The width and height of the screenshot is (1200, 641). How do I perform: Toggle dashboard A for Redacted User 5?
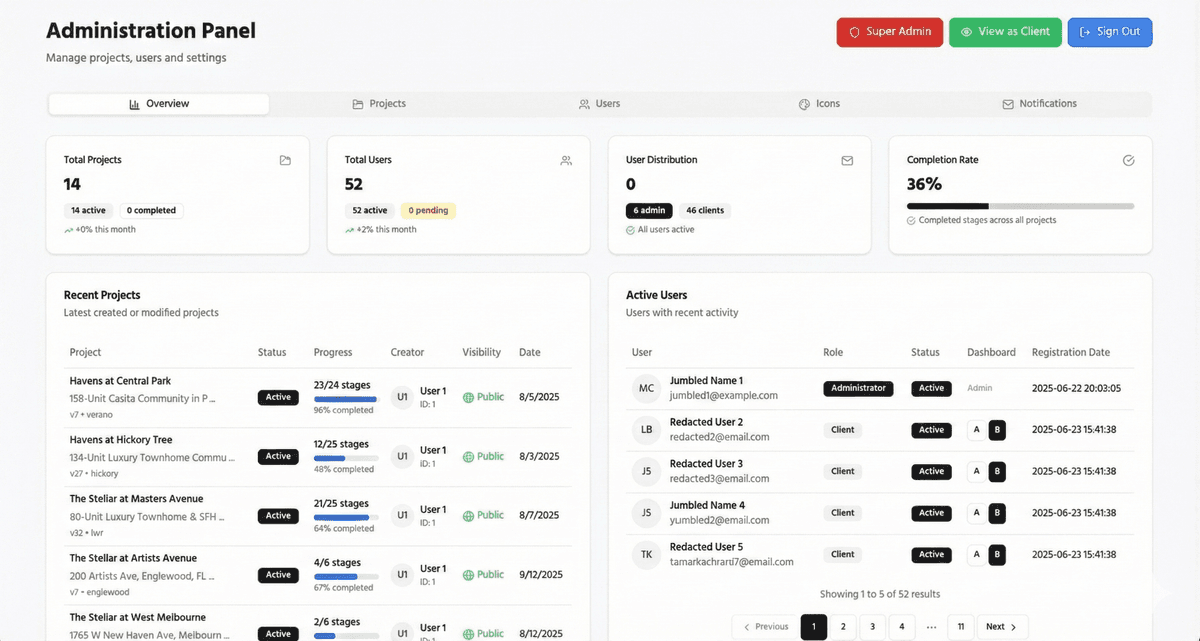pos(975,554)
